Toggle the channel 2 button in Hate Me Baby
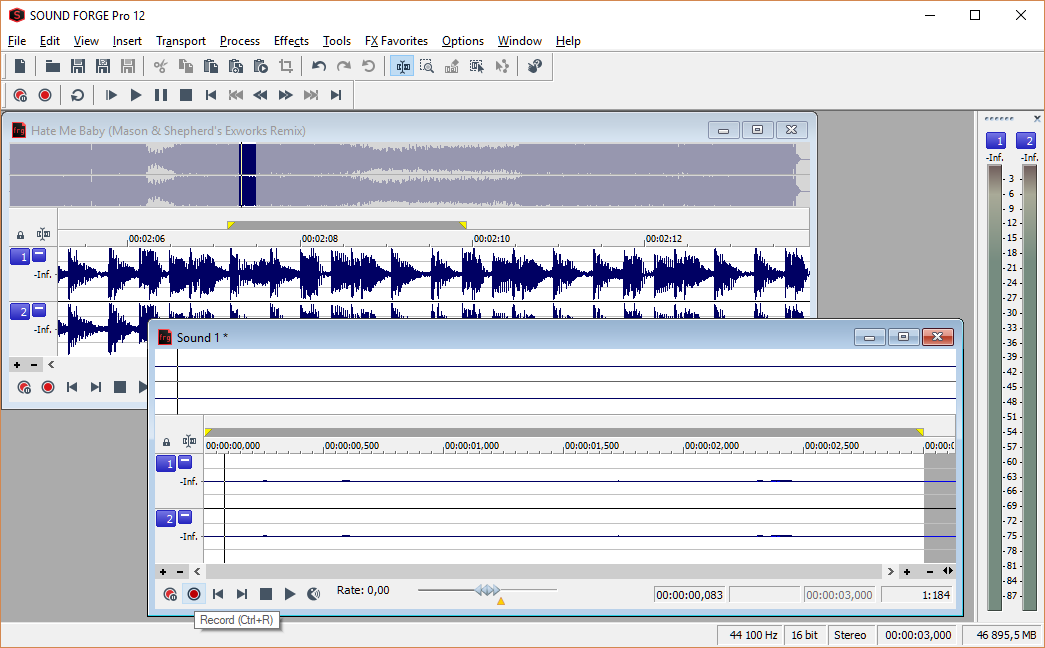Screen dimensions: 1045x648 coord(19,312)
